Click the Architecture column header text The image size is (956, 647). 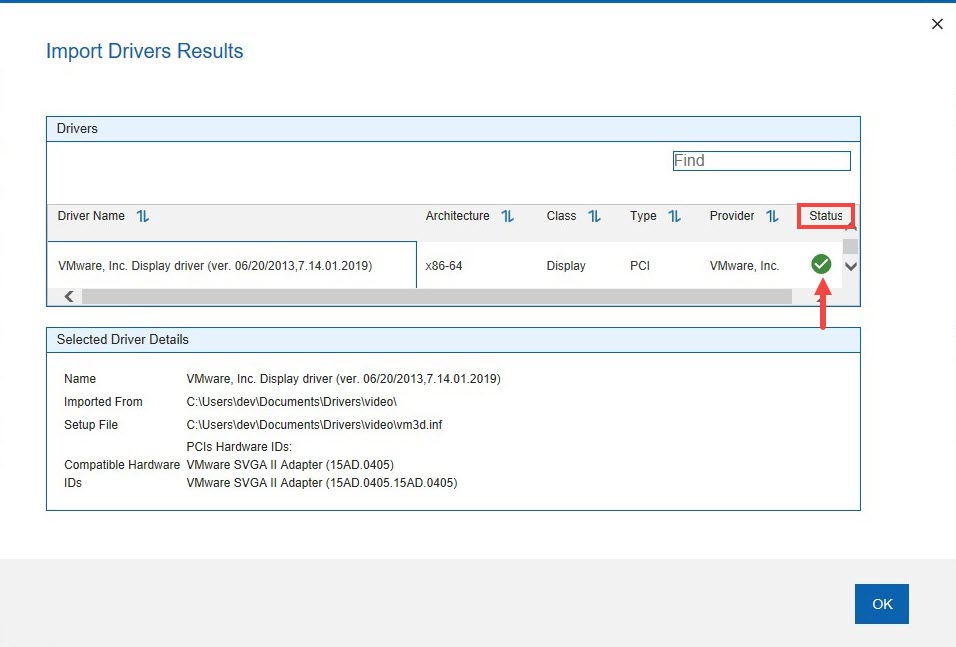click(457, 216)
